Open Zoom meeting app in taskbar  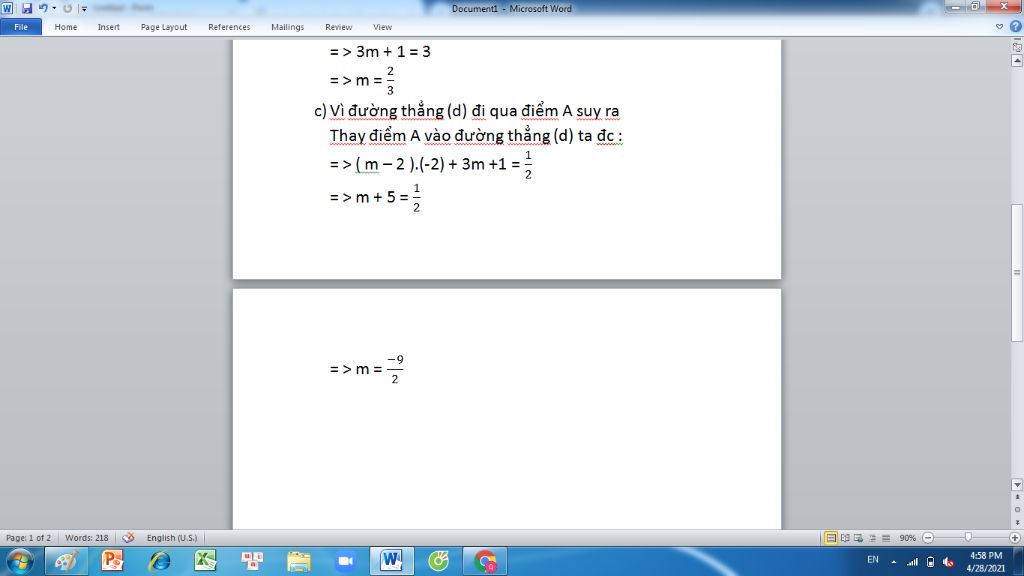(345, 562)
